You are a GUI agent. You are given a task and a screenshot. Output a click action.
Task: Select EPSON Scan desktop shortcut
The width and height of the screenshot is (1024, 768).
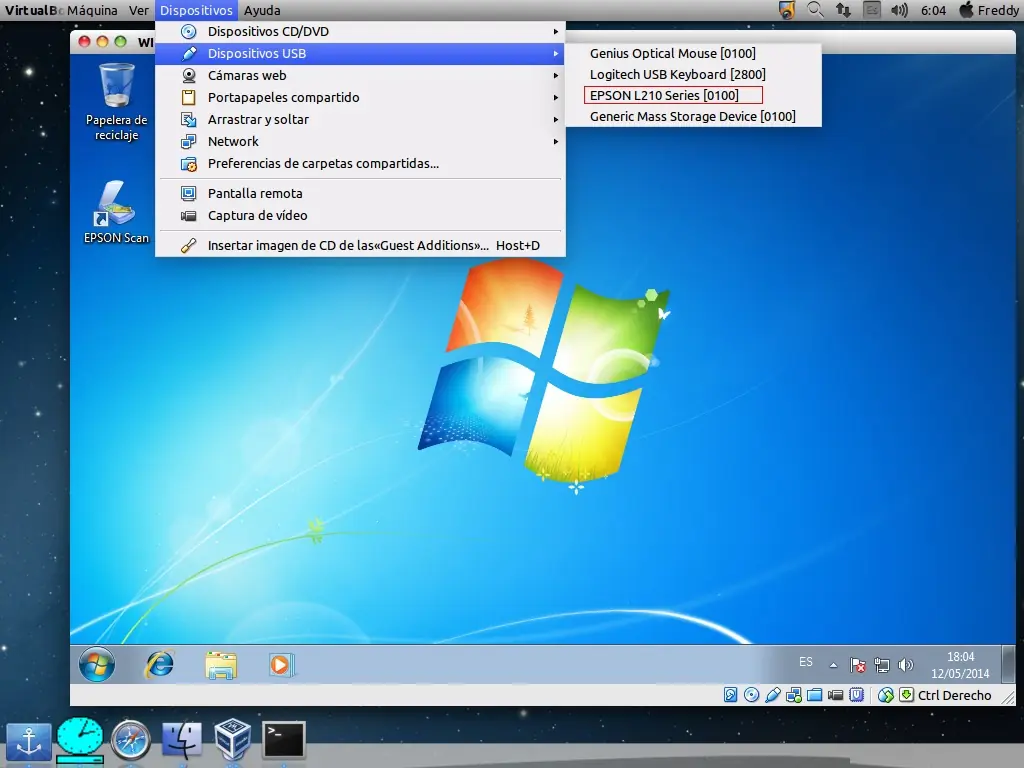coord(116,212)
